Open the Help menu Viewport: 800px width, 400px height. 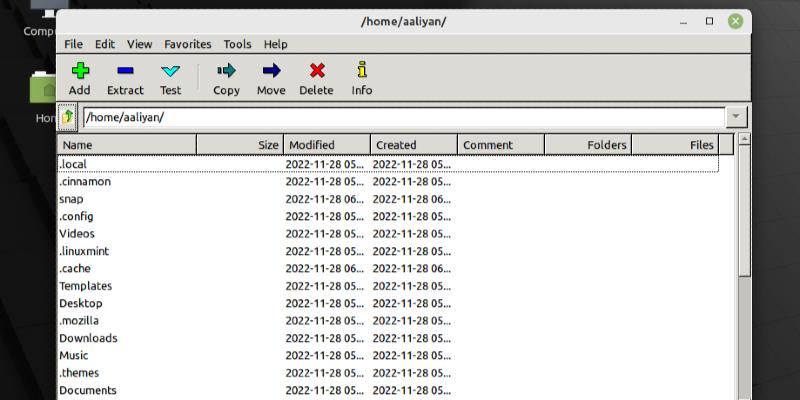click(276, 44)
